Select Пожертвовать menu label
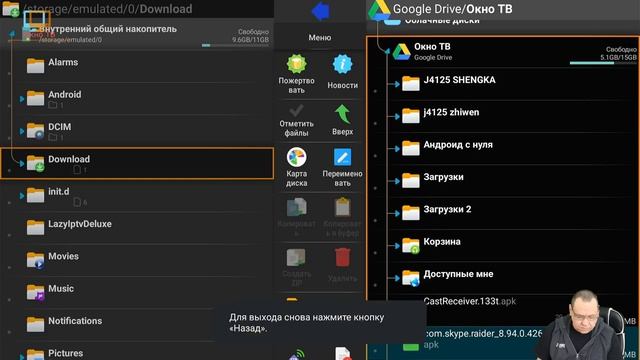This screenshot has width=640, height=360. pyautogui.click(x=297, y=85)
